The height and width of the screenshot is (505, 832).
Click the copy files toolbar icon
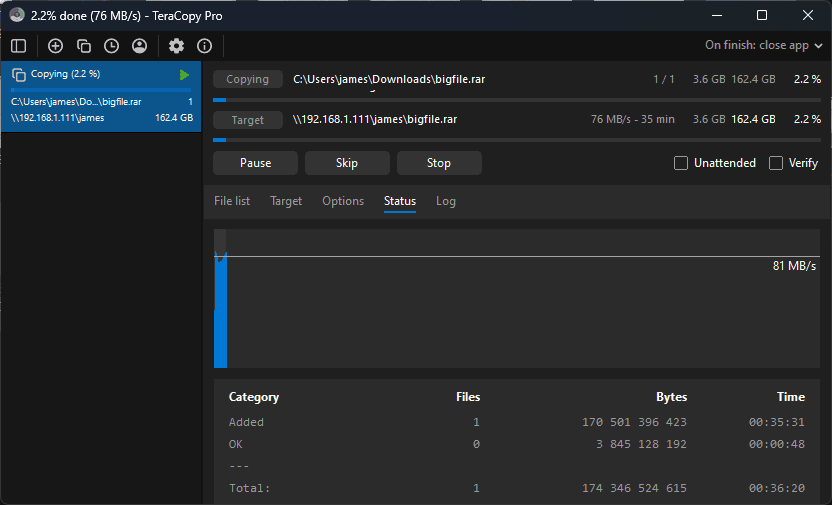click(x=84, y=46)
